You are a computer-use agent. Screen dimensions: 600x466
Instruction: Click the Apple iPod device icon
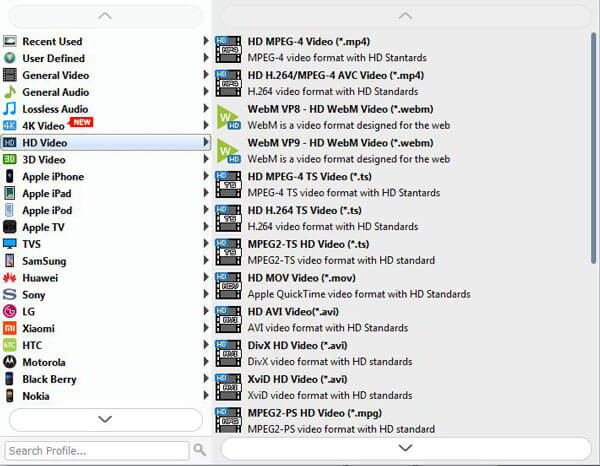pos(10,210)
